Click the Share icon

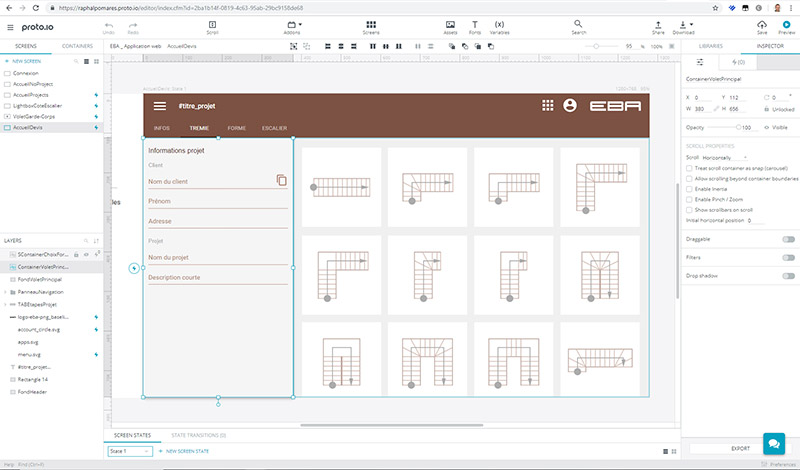658,24
